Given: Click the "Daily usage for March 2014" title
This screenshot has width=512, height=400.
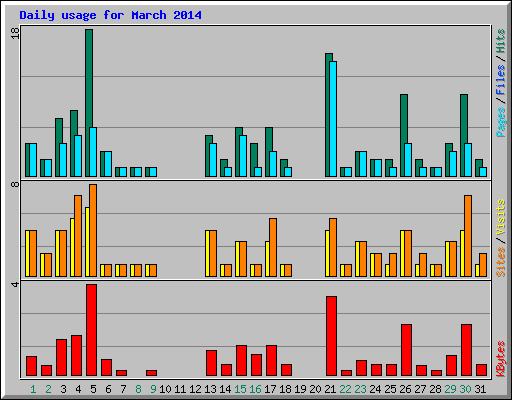Looking at the screenshot, I should click(x=110, y=15).
